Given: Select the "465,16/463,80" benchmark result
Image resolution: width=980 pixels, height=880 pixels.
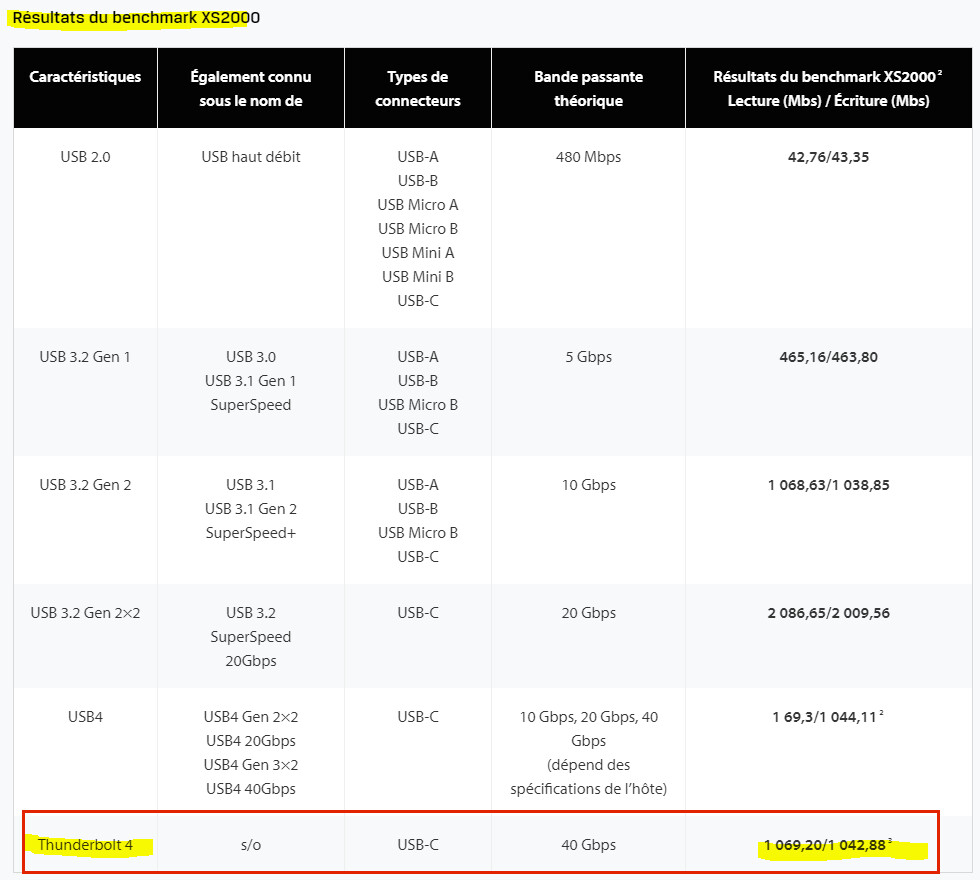Looking at the screenshot, I should pos(828,357).
